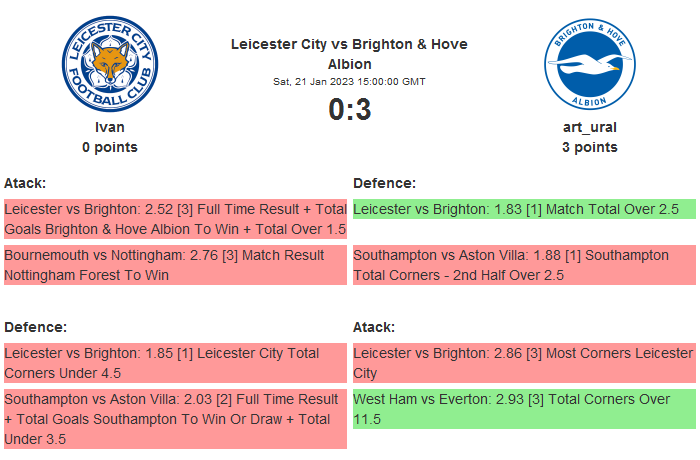This screenshot has height=460, width=700.
Task: Choose Southampton 2nd Half Corners Over 2.5 bet
Action: pyautogui.click(x=524, y=265)
